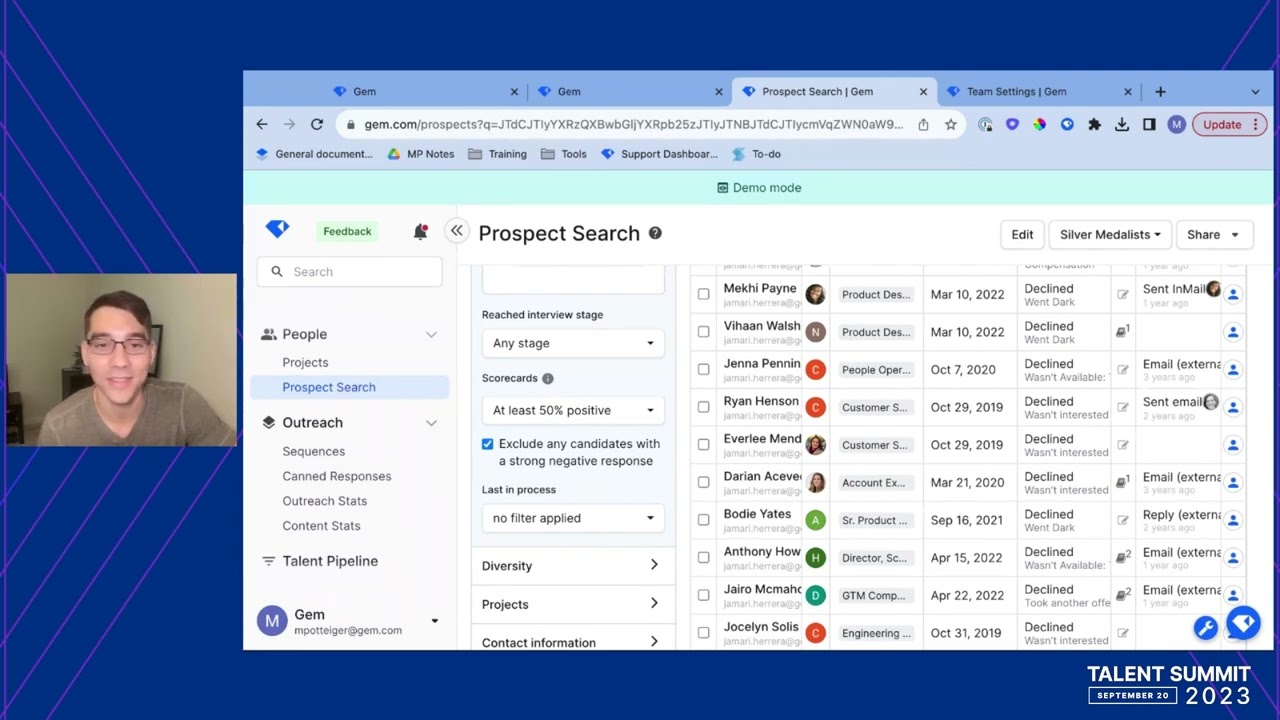Select checkbox for Bodie Yates

click(703, 520)
